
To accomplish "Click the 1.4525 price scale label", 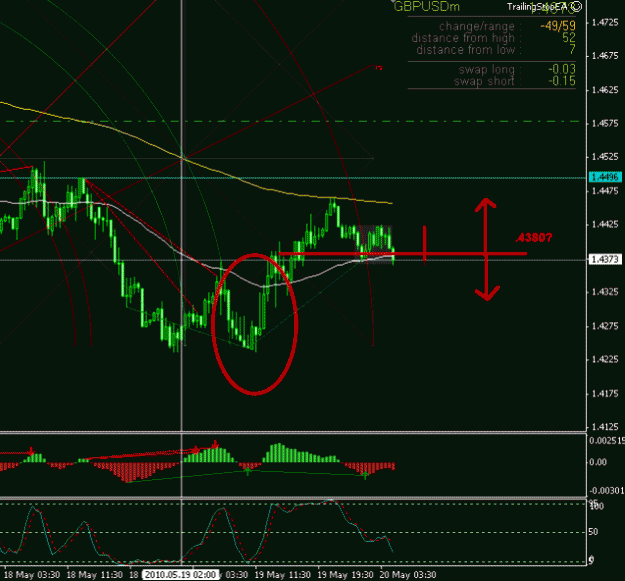I will coord(605,157).
